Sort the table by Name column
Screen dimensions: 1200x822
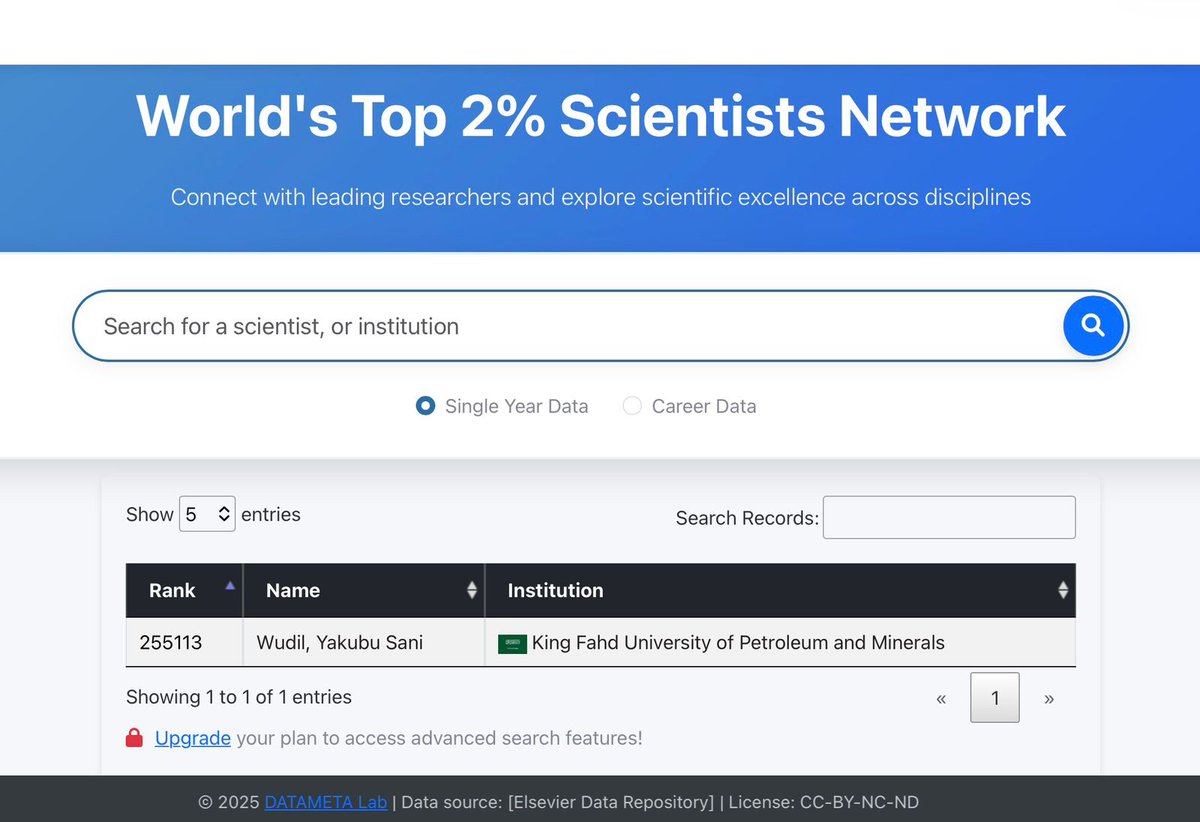tap(364, 590)
